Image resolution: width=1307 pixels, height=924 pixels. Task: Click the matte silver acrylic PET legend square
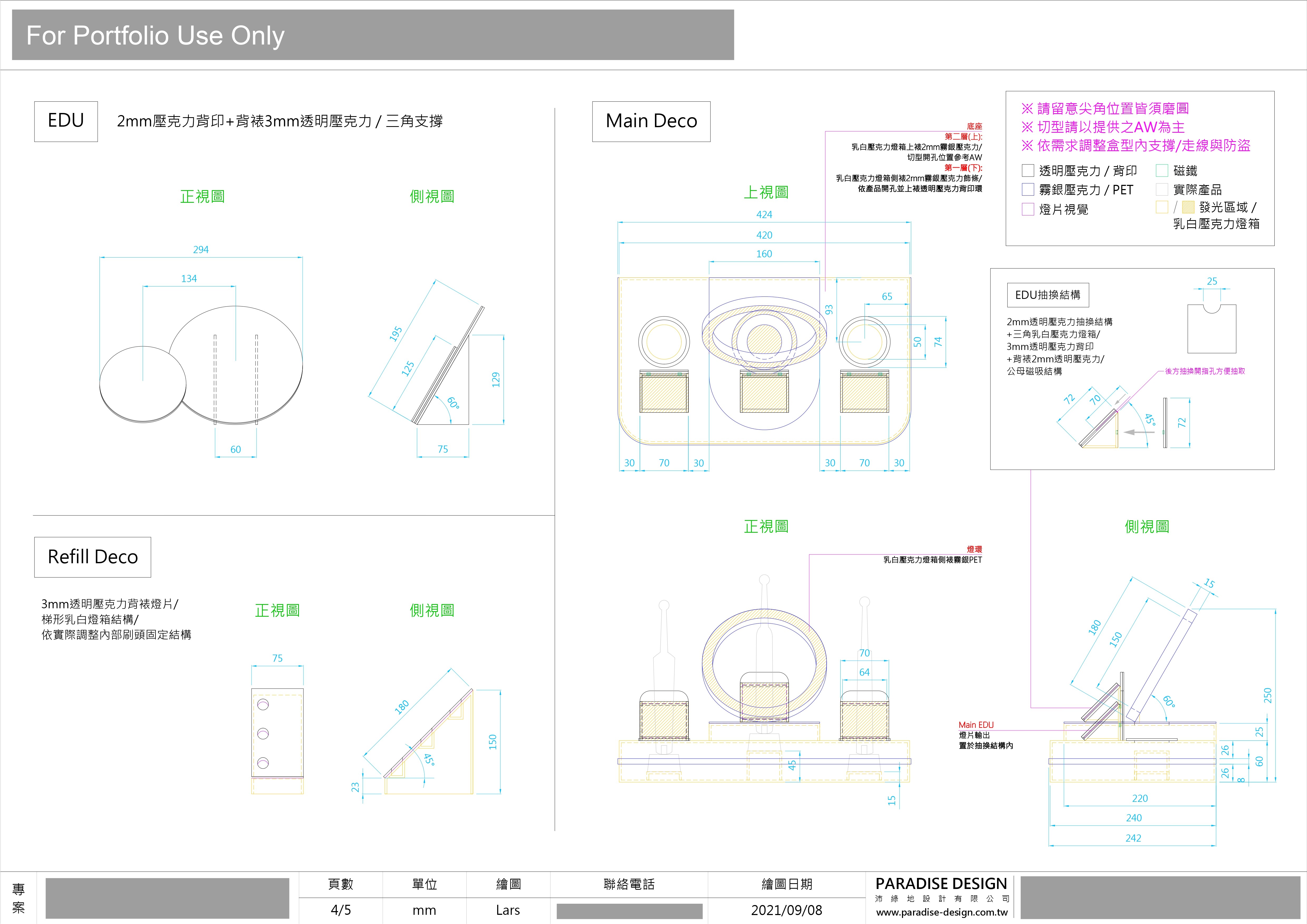pyautogui.click(x=1028, y=189)
